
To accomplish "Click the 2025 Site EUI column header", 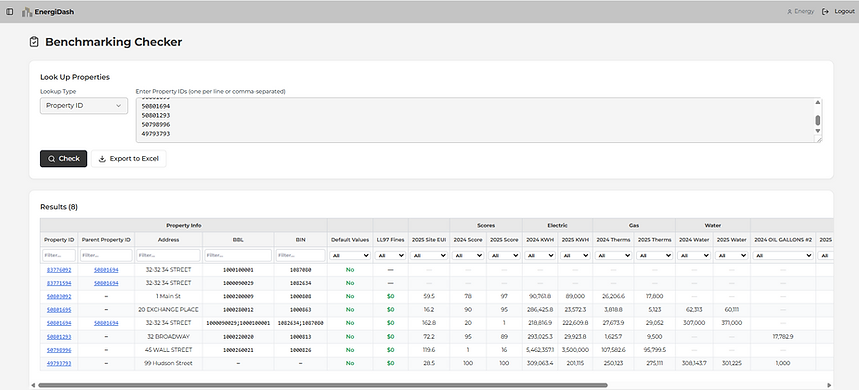I will tap(429, 240).
